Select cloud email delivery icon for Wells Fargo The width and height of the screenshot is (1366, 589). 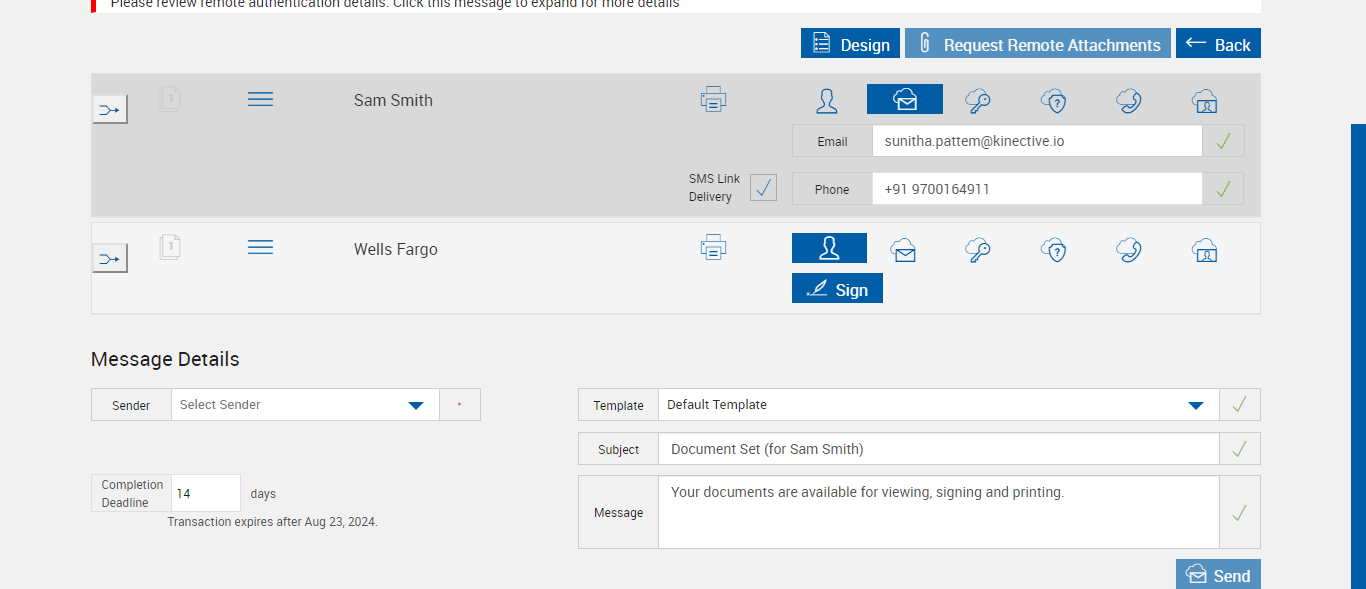(904, 249)
